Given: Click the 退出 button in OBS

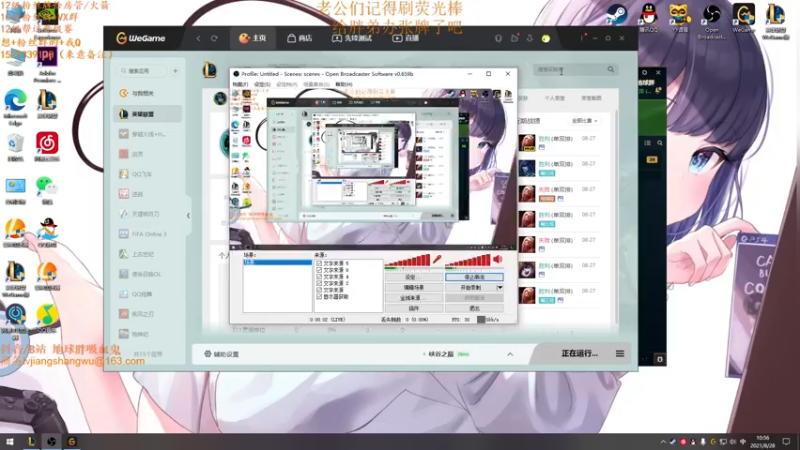Looking at the screenshot, I should click(474, 308).
